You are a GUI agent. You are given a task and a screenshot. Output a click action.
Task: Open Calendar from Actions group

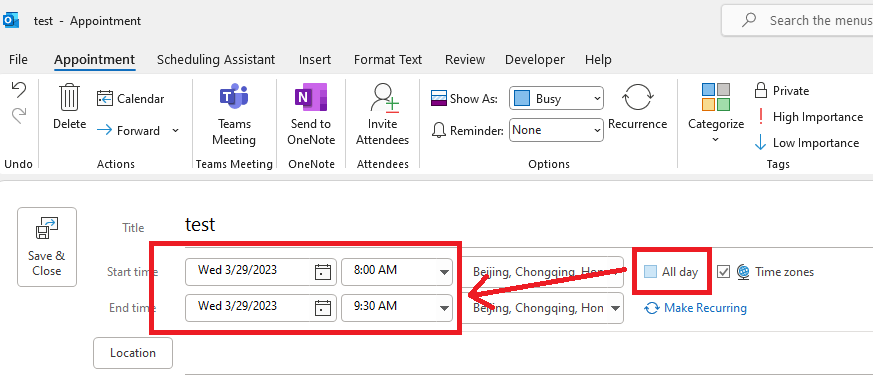(x=130, y=98)
